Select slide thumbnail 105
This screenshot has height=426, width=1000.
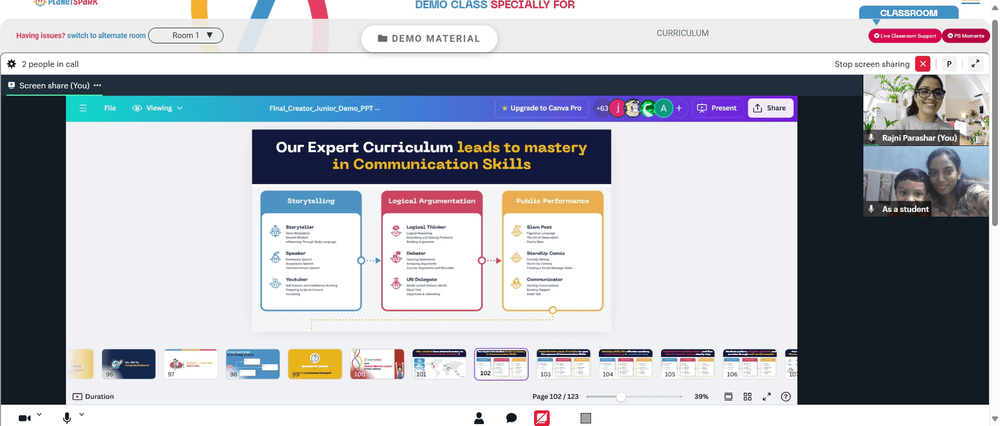[688, 364]
